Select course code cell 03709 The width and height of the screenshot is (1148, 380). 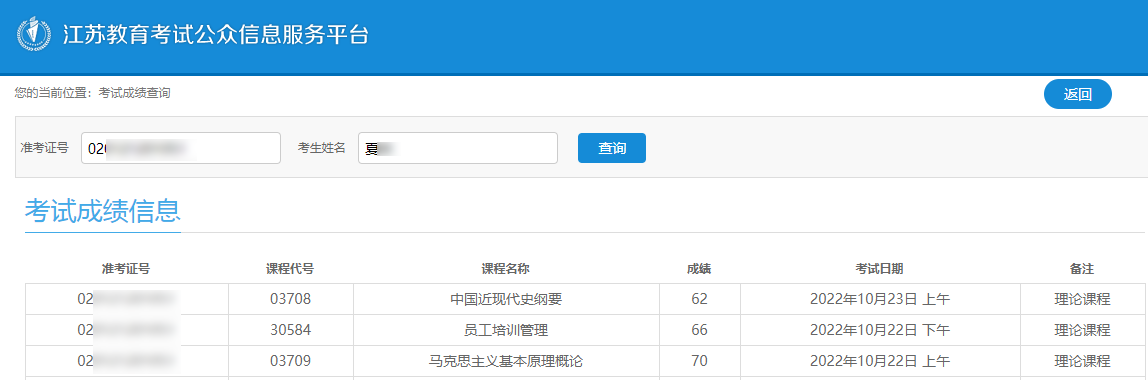(291, 361)
